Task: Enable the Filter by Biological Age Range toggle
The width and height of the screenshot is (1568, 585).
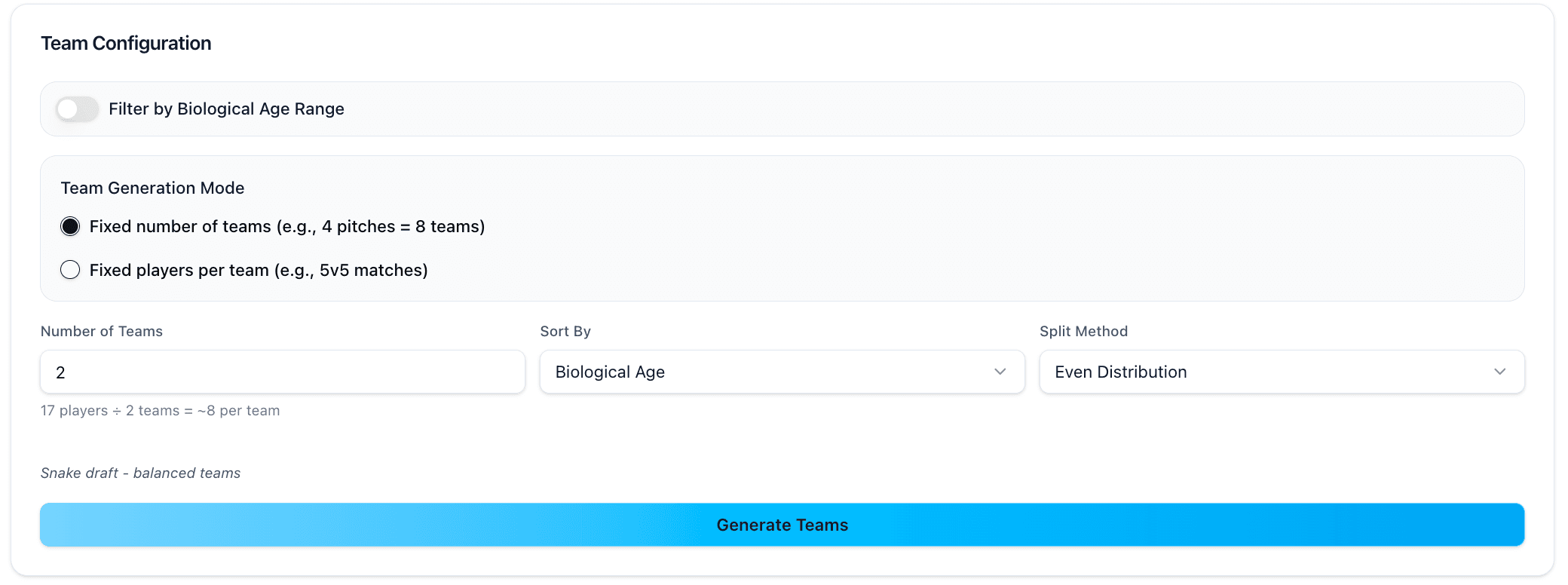Action: [x=76, y=109]
